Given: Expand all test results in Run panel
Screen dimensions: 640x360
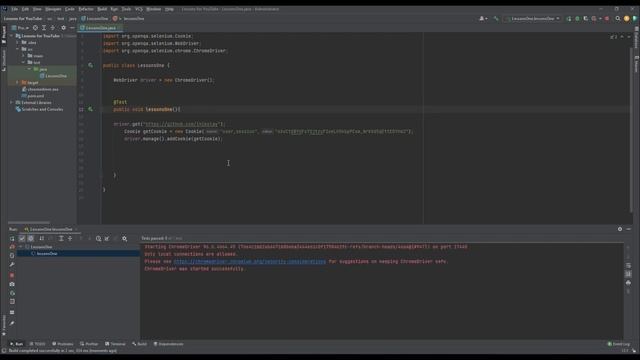Looking at the screenshot, I should coord(61,238).
